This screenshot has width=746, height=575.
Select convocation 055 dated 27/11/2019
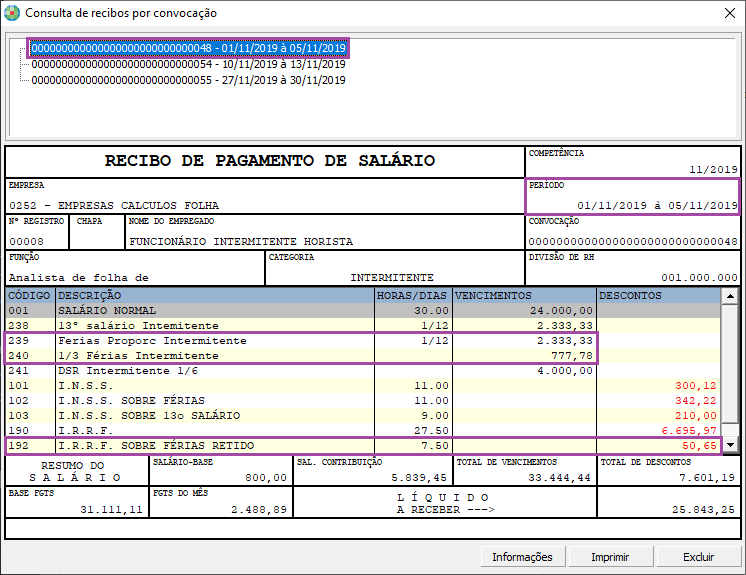[x=188, y=80]
